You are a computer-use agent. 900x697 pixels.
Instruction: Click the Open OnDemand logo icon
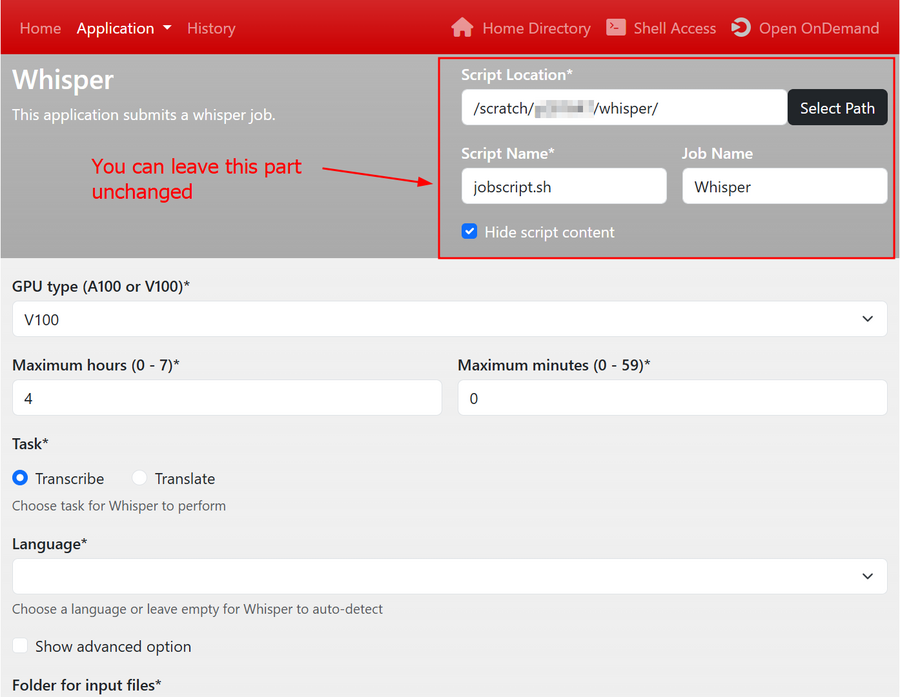[x=741, y=28]
